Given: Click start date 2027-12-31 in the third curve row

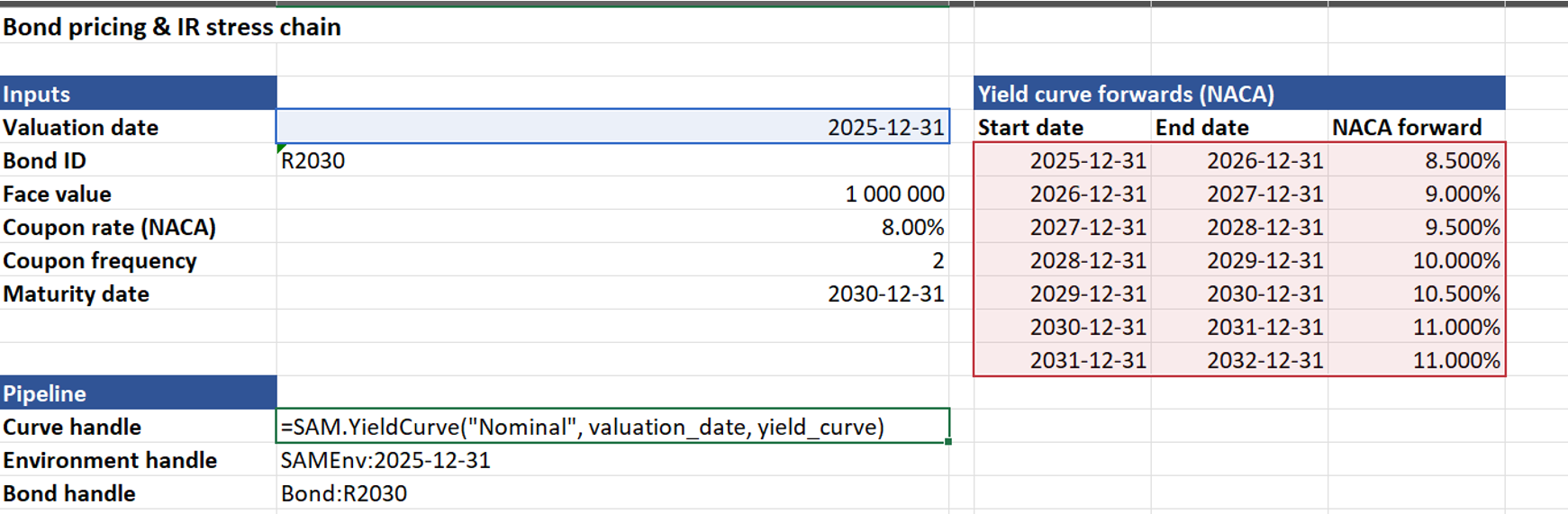Looking at the screenshot, I should click(x=1062, y=227).
